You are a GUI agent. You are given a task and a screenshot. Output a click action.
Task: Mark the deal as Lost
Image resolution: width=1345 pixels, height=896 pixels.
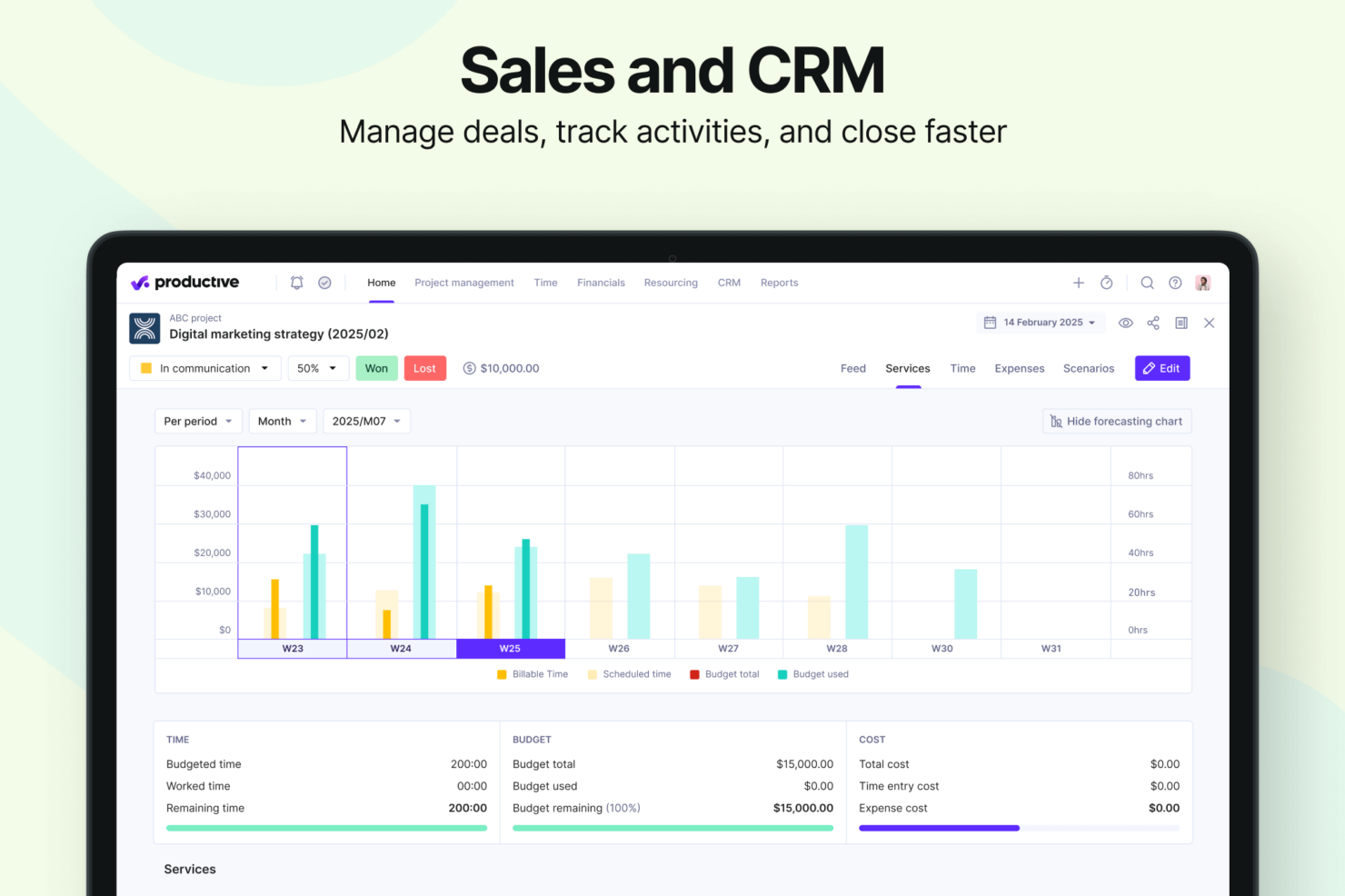point(424,368)
